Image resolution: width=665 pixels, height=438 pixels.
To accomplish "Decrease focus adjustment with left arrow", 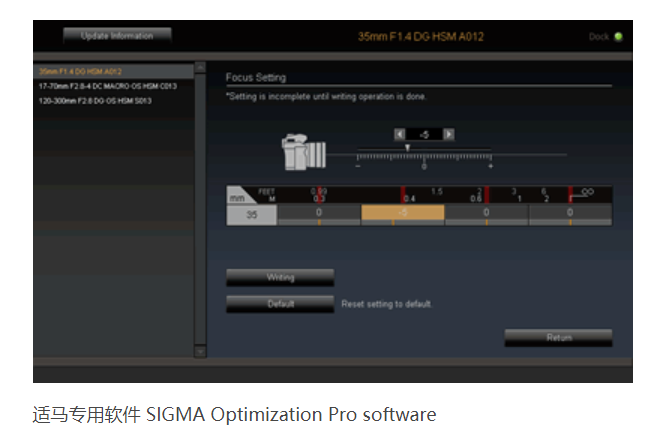I will [400, 134].
